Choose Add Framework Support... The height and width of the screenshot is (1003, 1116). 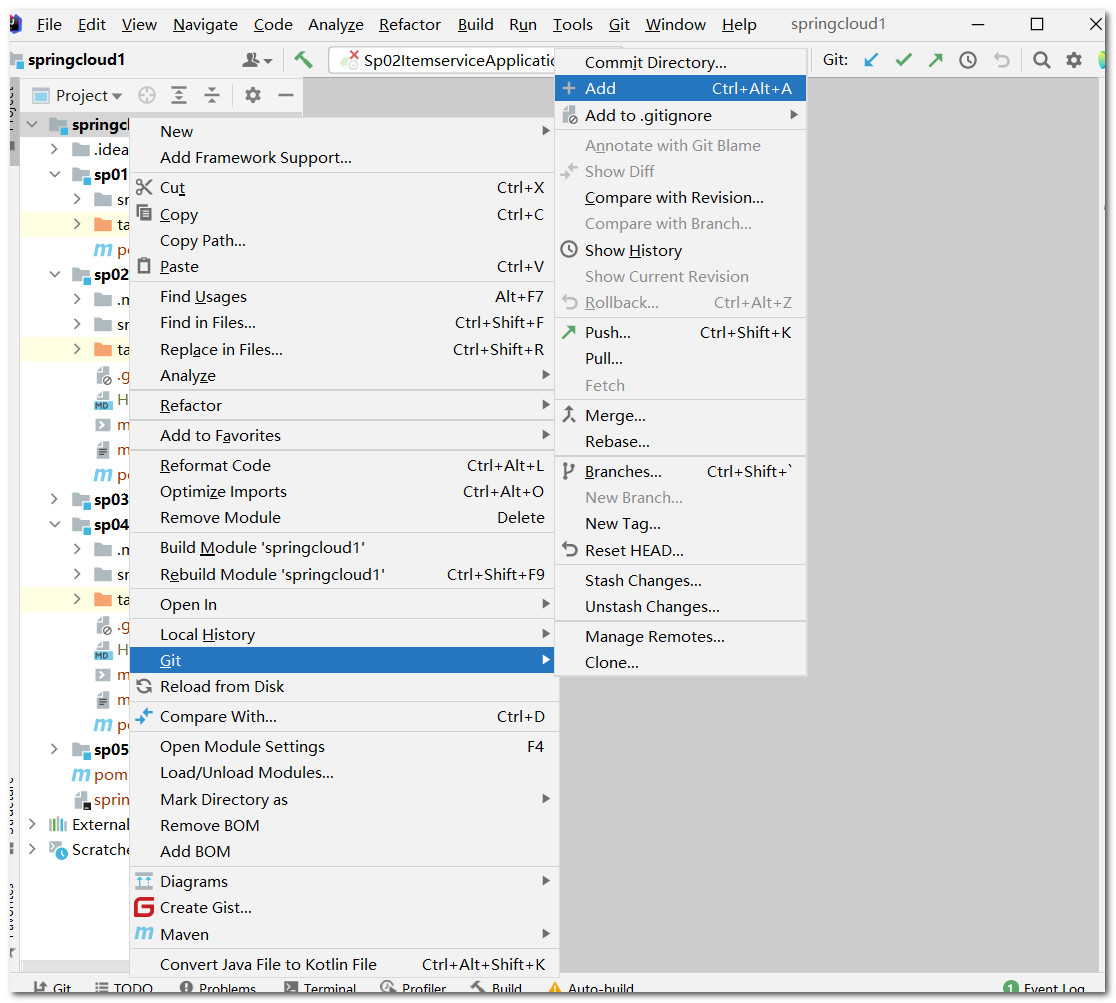pos(343,157)
